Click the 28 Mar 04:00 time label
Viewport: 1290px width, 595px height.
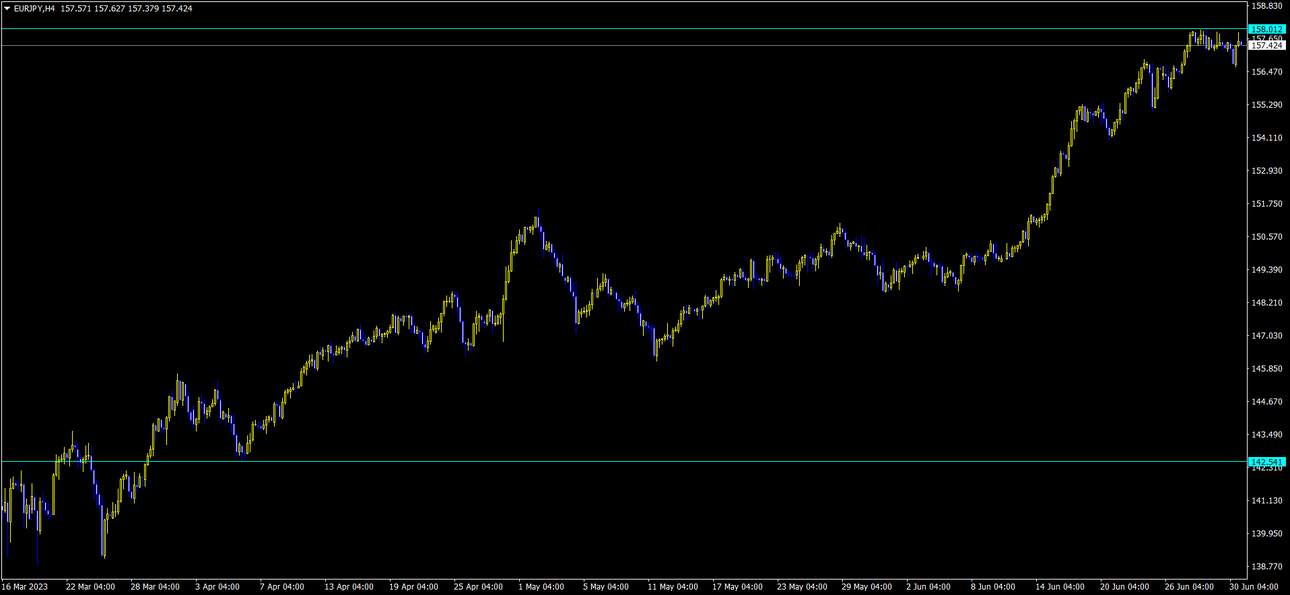point(155,587)
